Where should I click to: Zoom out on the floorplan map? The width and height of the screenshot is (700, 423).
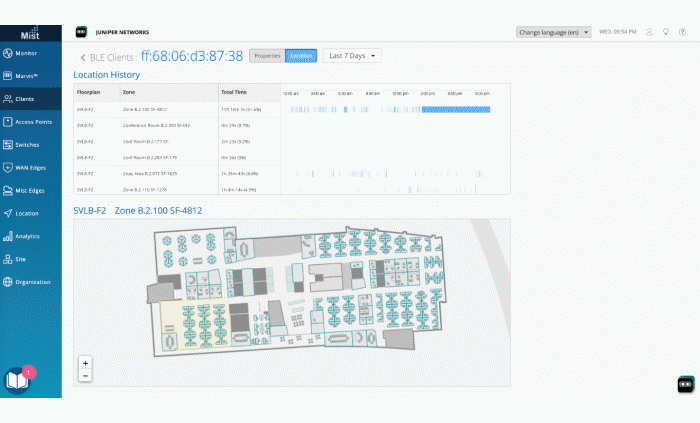pyautogui.click(x=85, y=376)
